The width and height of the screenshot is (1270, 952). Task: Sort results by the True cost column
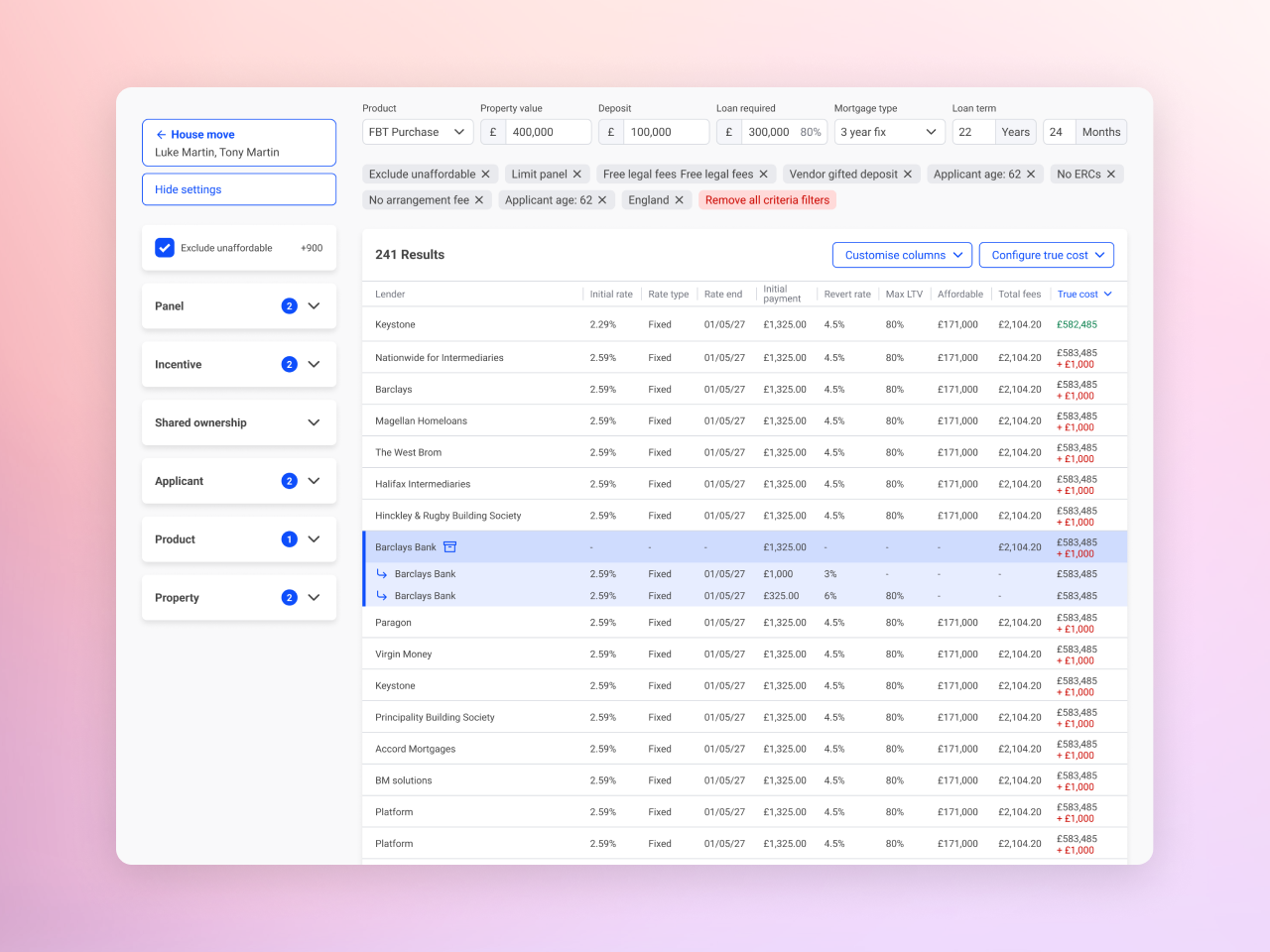1083,294
